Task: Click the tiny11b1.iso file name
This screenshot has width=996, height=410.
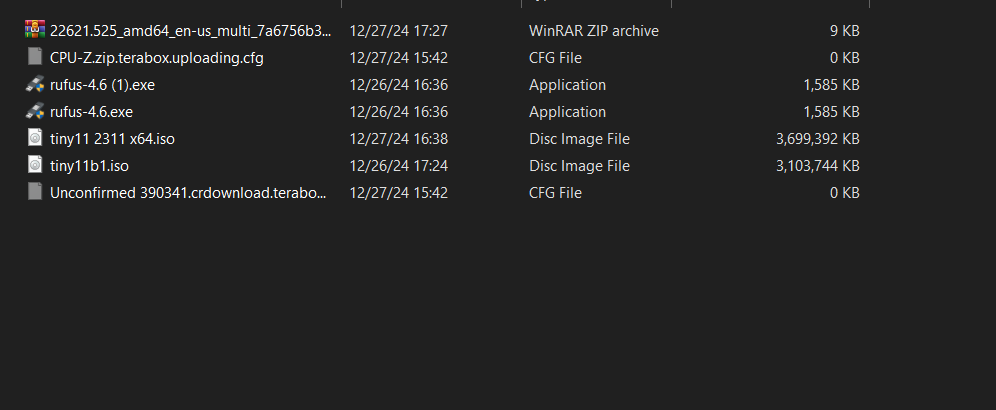Action: [90, 166]
